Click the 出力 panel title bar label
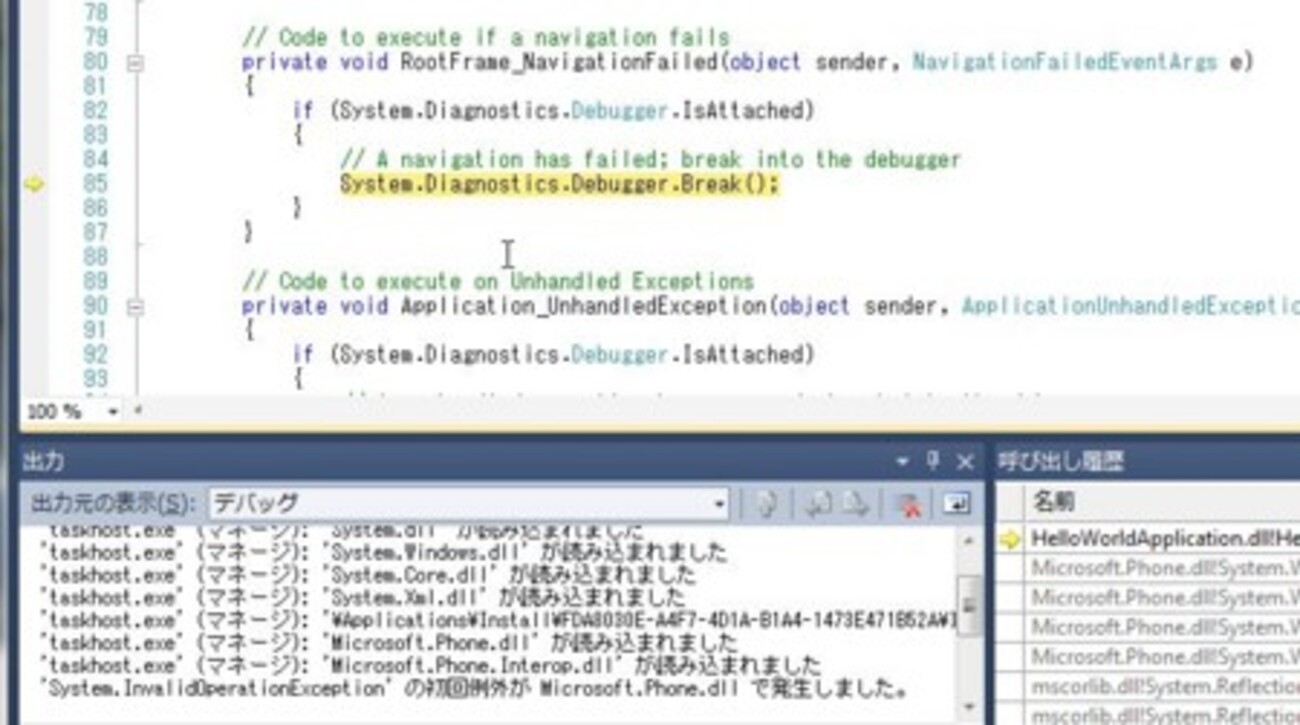This screenshot has width=1300, height=725. [x=43, y=461]
